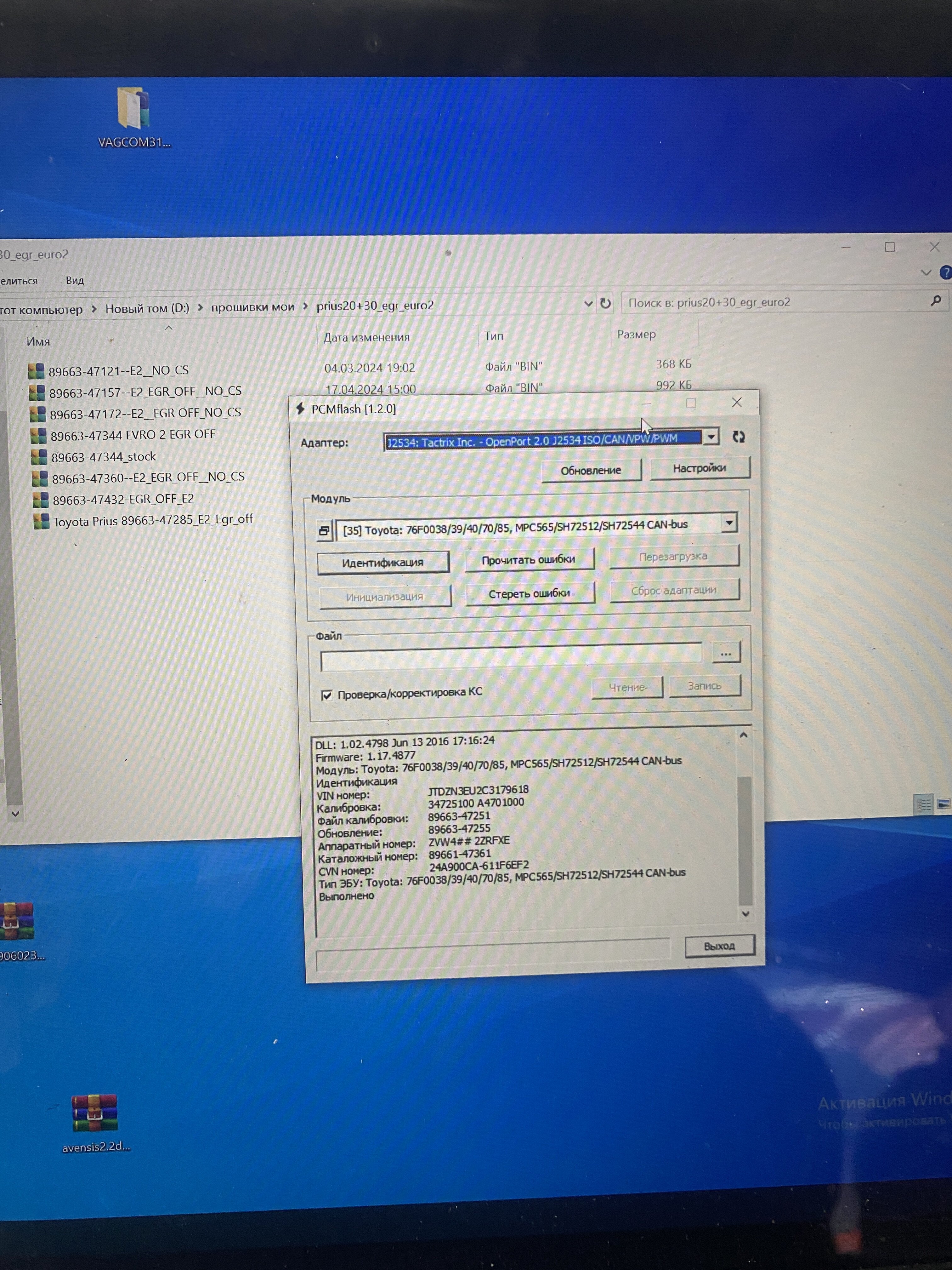This screenshot has height=1270, width=952.
Task: Click module list popup icon
Action: pyautogui.click(x=324, y=530)
